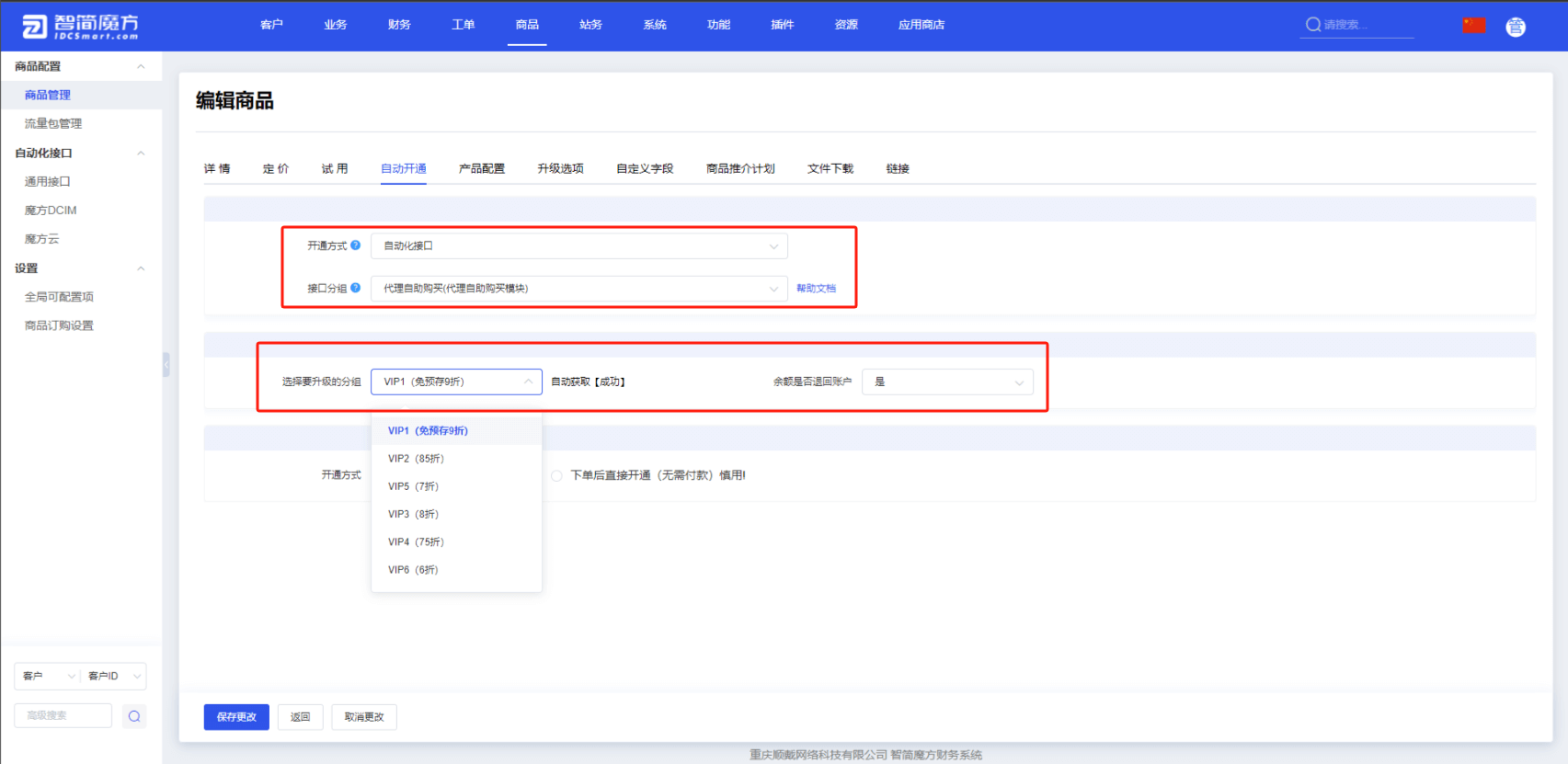This screenshot has height=764, width=1568.
Task: Switch to the 文件下载 tab
Action: (x=830, y=168)
